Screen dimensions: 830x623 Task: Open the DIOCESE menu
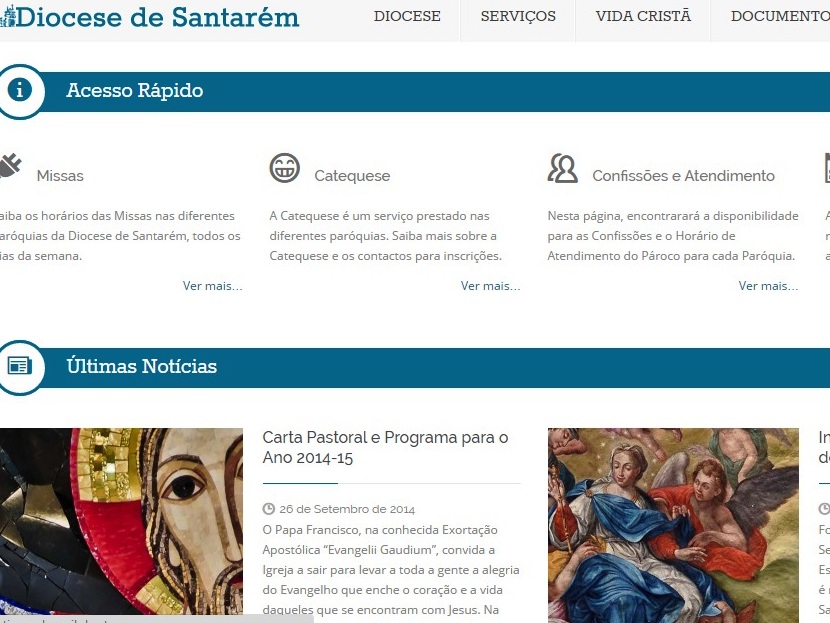click(x=407, y=16)
